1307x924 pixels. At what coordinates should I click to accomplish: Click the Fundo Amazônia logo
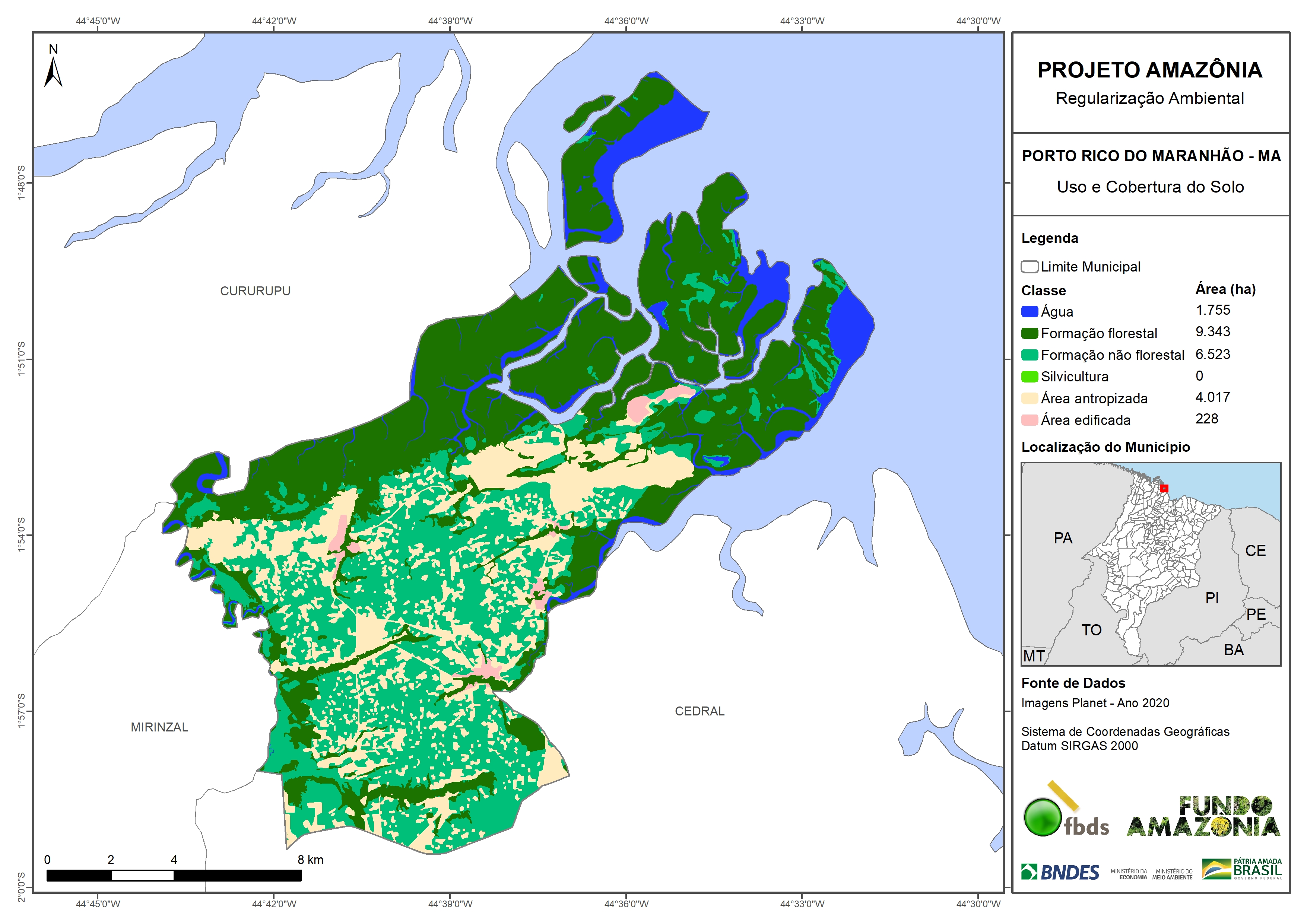1203,816
